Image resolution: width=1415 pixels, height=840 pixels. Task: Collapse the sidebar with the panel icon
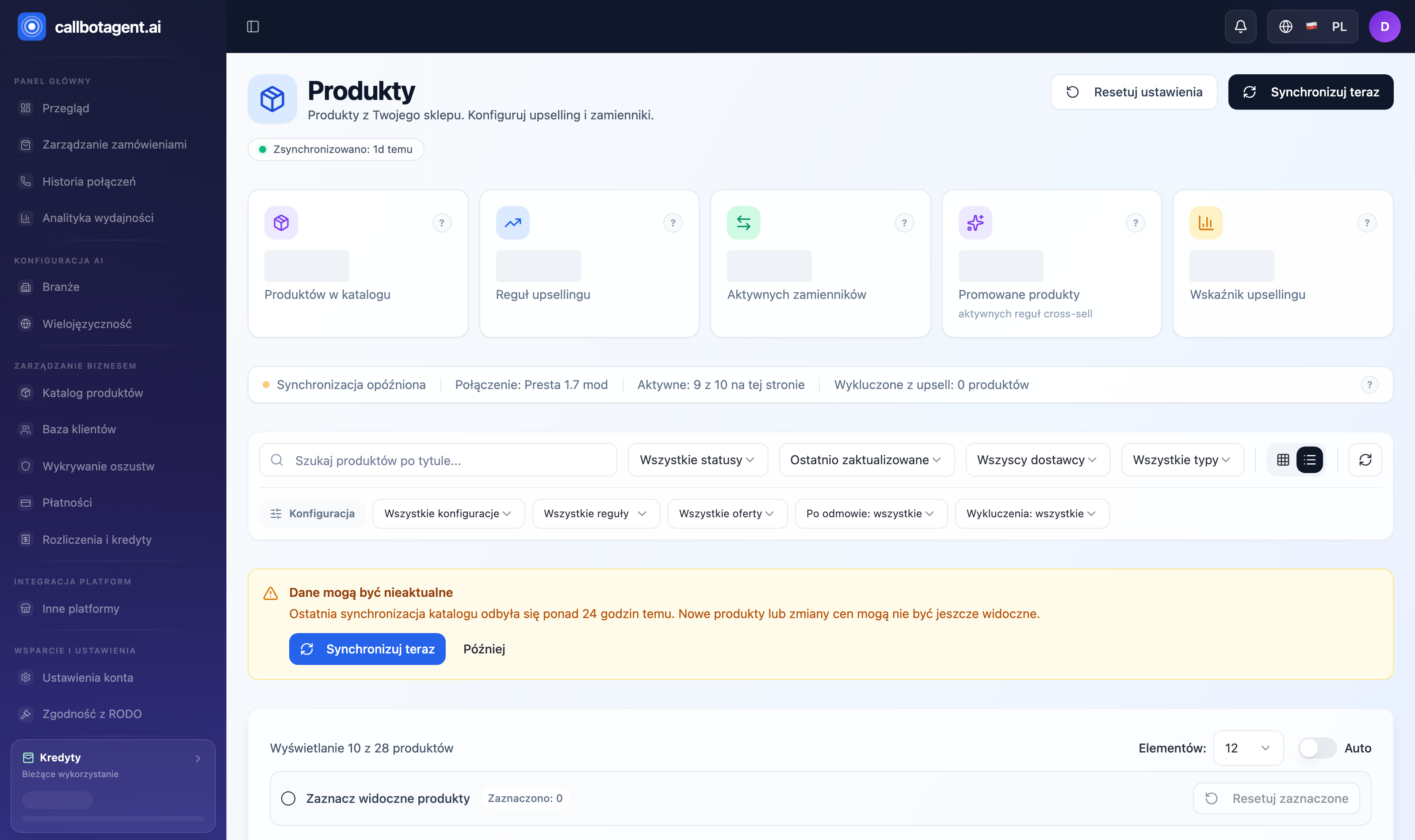(253, 27)
